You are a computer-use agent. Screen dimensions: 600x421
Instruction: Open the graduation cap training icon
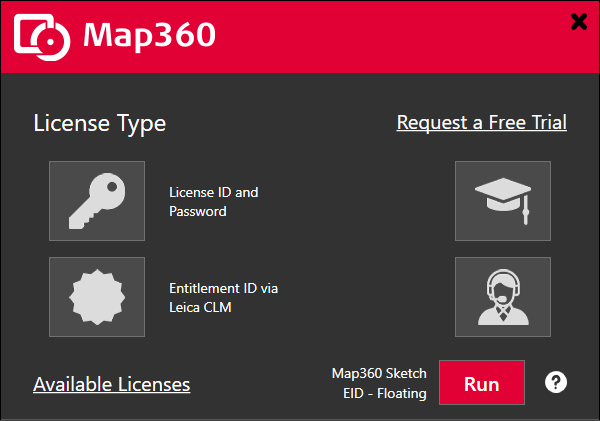click(x=503, y=201)
